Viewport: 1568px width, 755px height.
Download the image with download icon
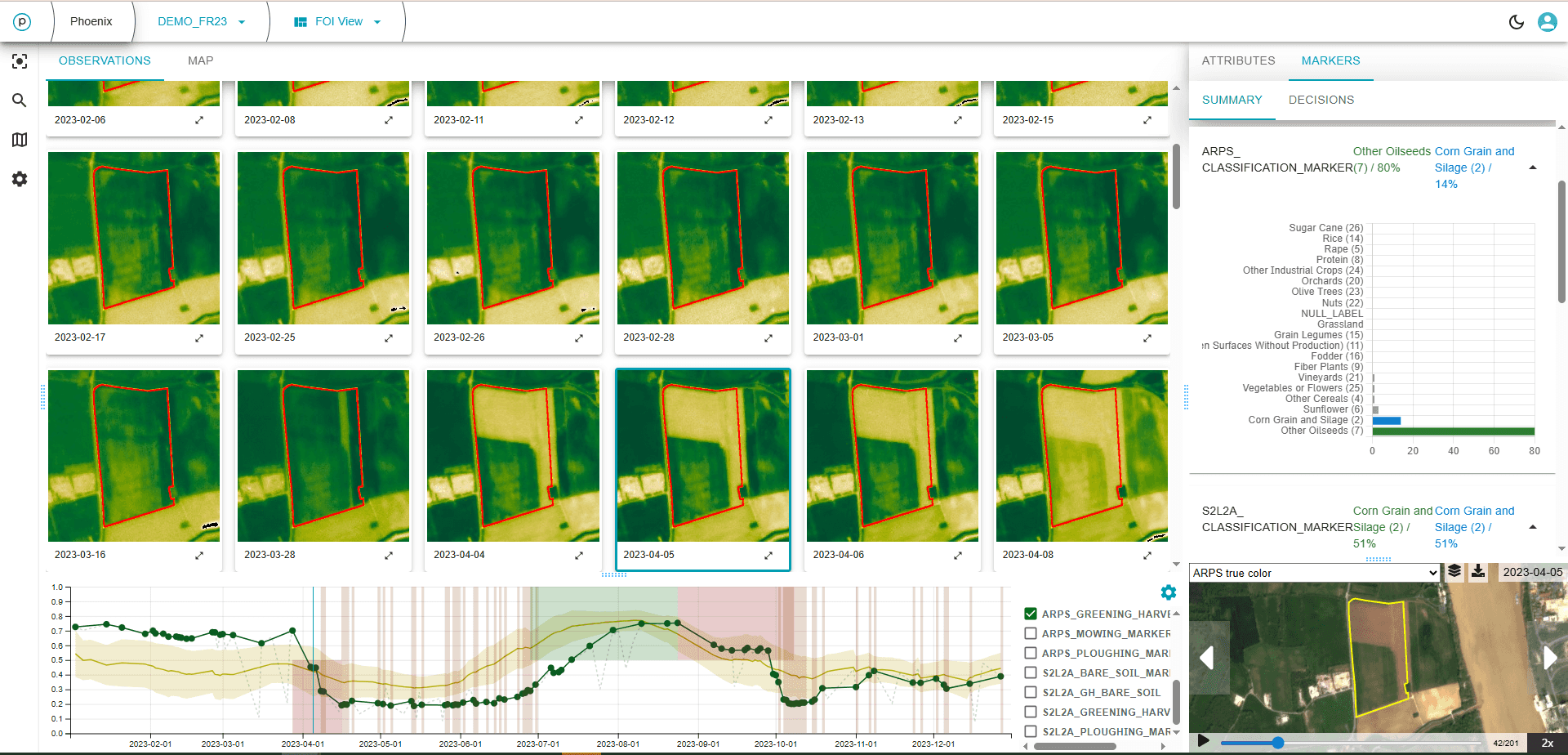click(1478, 572)
